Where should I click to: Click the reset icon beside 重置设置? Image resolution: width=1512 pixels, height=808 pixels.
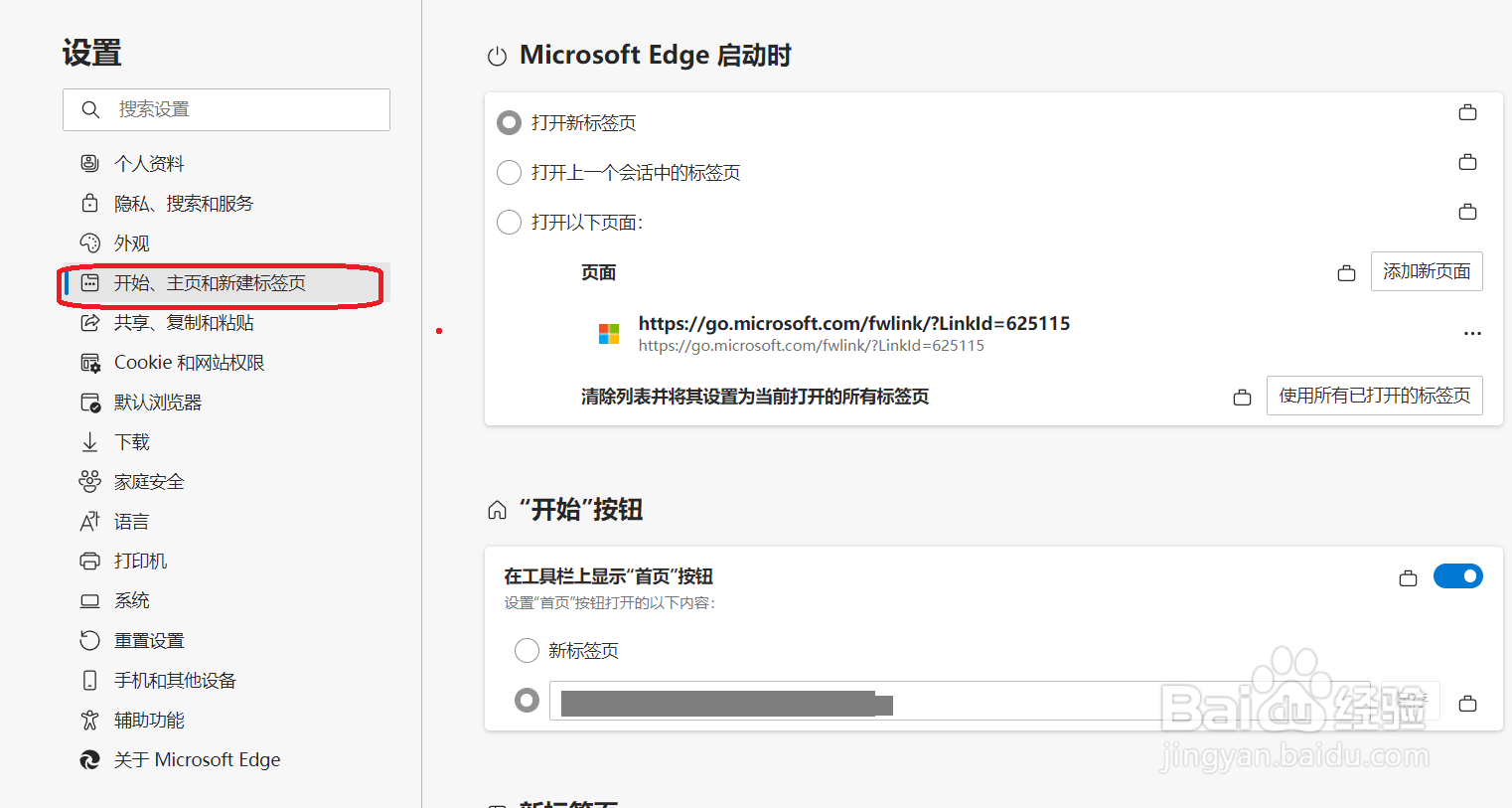click(89, 640)
